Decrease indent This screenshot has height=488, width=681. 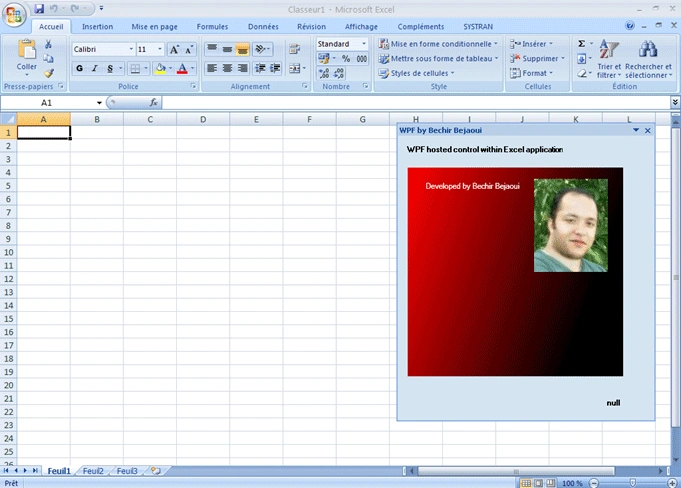tap(260, 68)
